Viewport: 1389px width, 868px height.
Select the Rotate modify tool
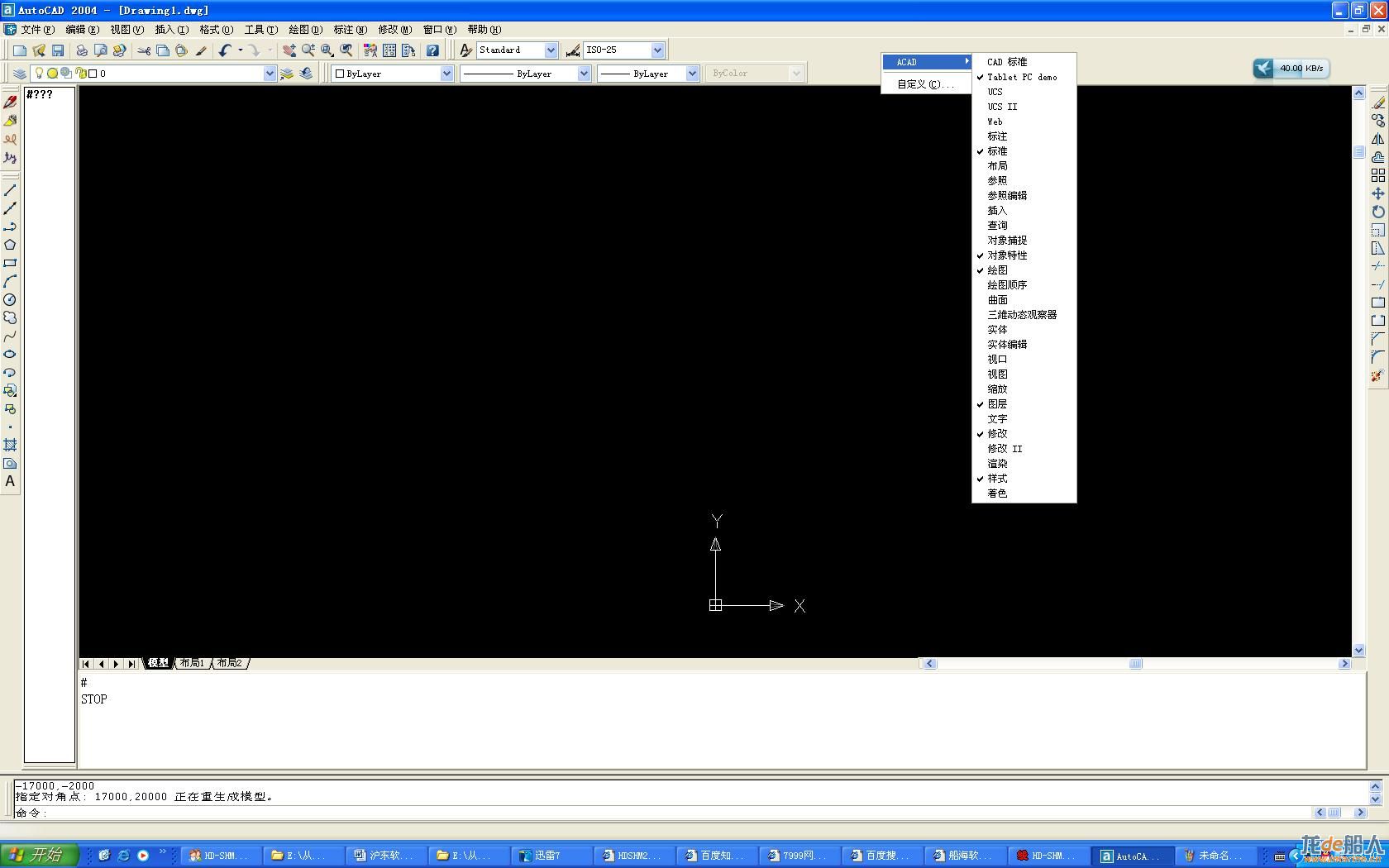(x=1377, y=212)
